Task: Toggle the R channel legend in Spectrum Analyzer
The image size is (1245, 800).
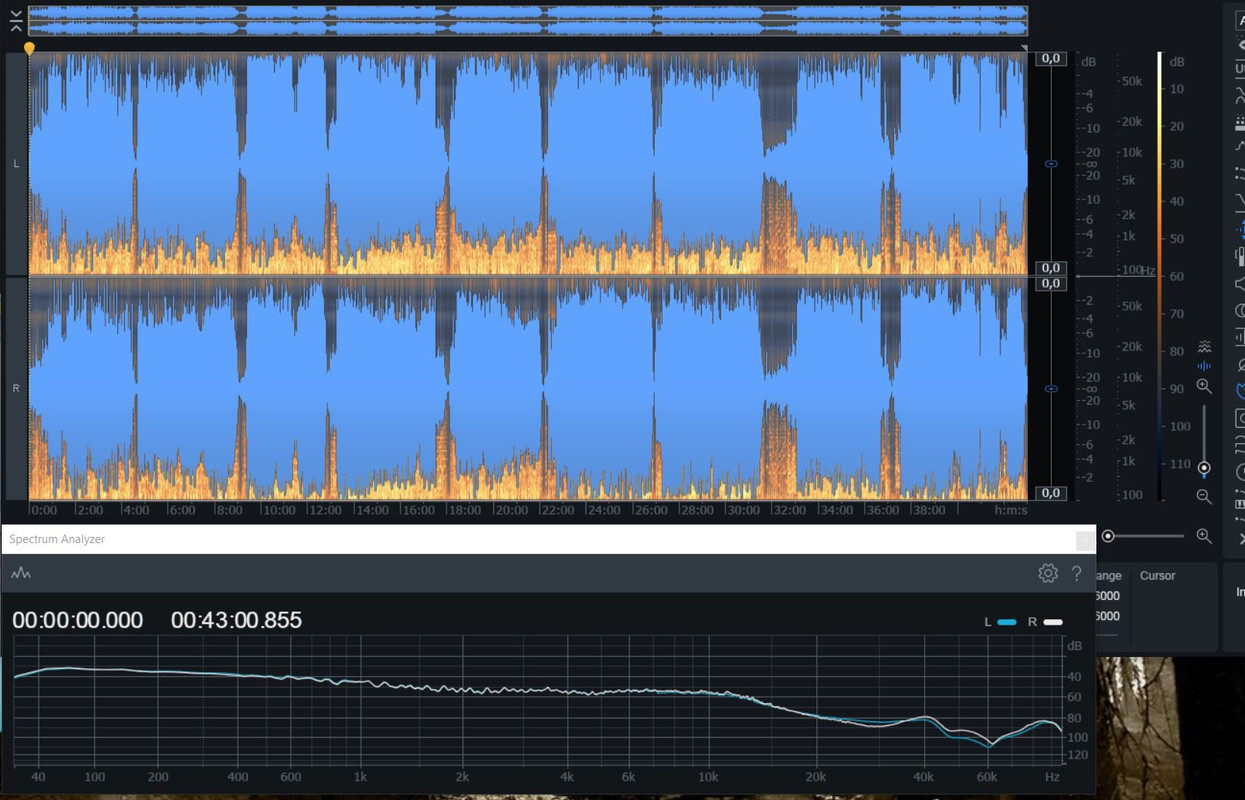Action: [1045, 622]
